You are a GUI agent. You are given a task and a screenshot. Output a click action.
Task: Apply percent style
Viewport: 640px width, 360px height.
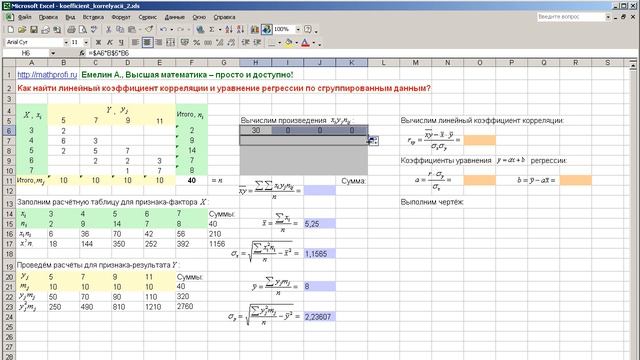pyautogui.click(x=196, y=42)
